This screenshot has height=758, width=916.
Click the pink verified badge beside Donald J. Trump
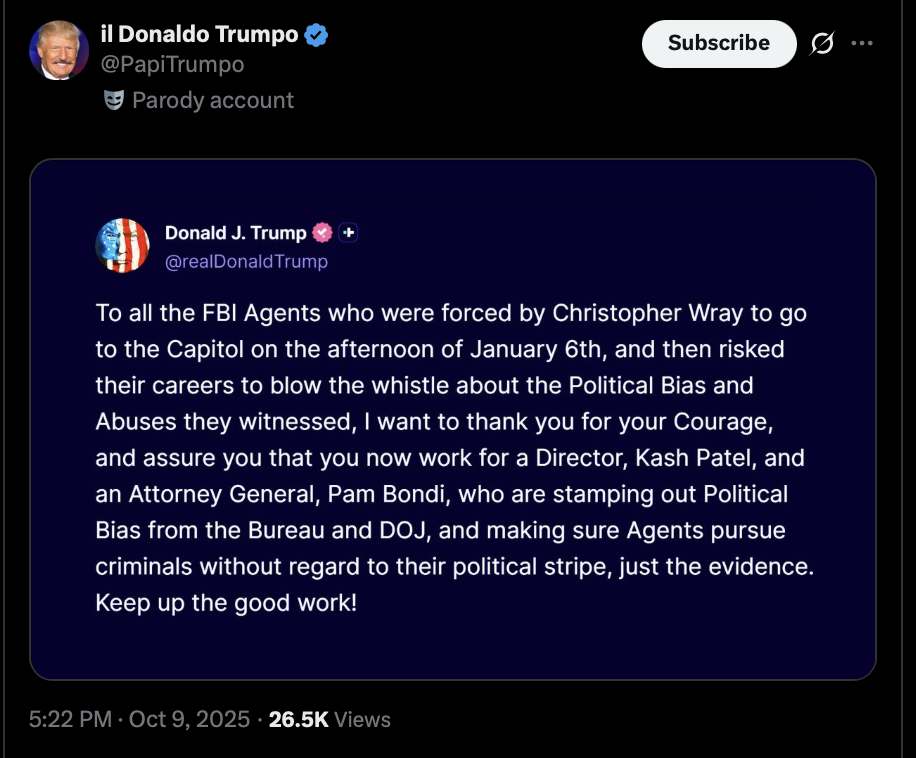tap(322, 233)
